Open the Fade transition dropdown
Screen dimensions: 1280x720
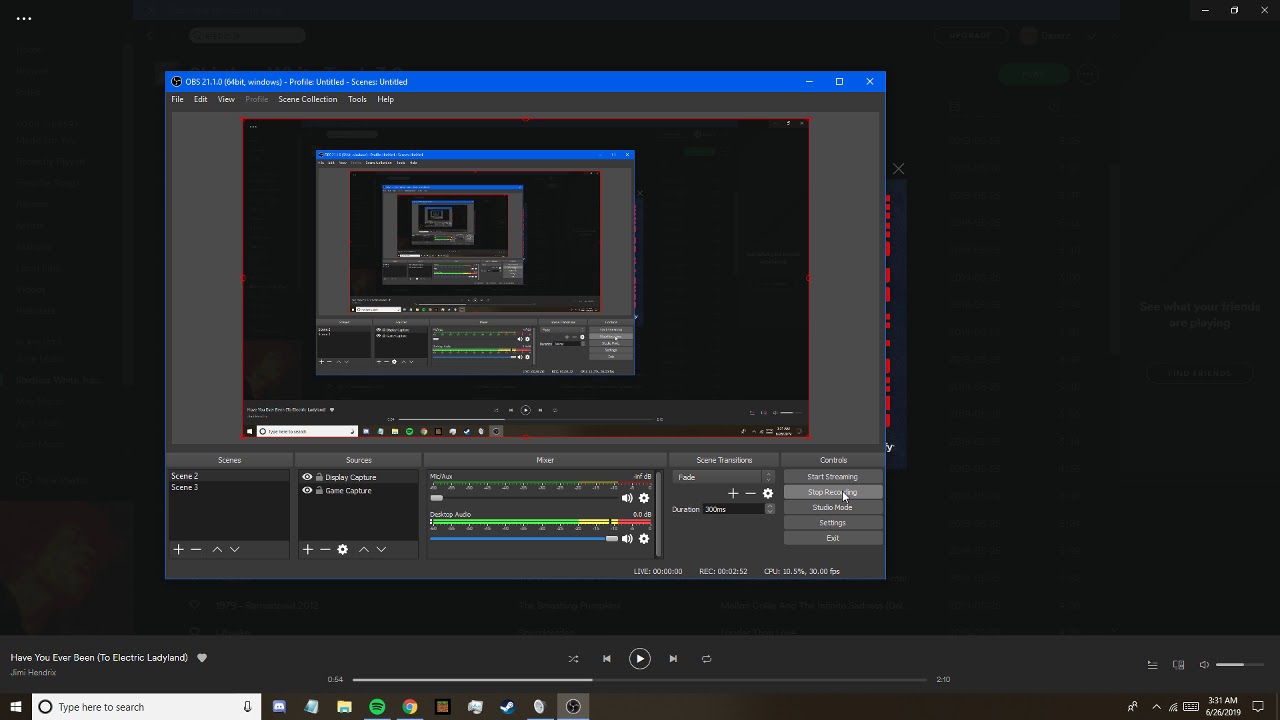(x=724, y=477)
